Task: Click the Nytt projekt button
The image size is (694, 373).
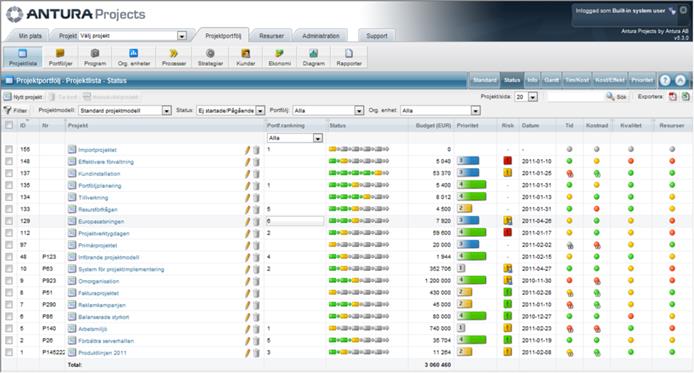Action: (x=23, y=97)
